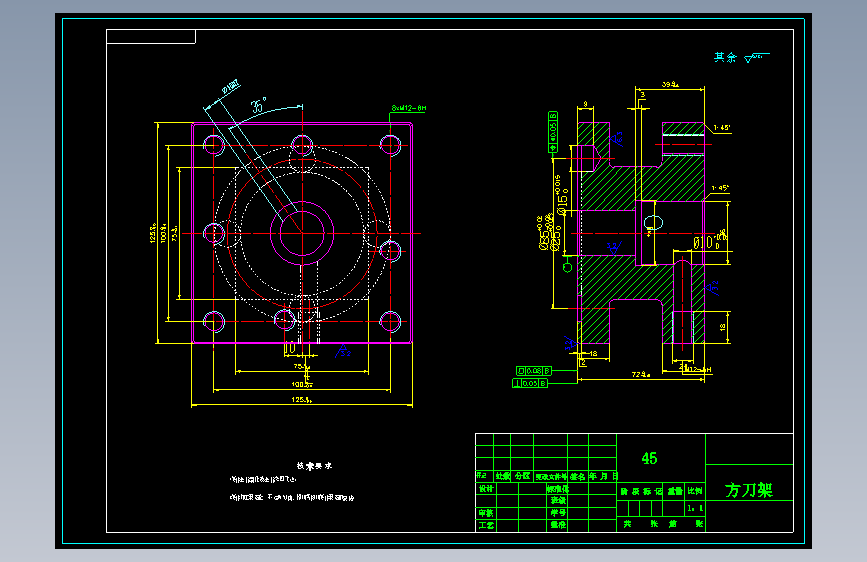Select the 3.2 roughness symbol below plan view
This screenshot has height=562, width=867.
(343, 351)
